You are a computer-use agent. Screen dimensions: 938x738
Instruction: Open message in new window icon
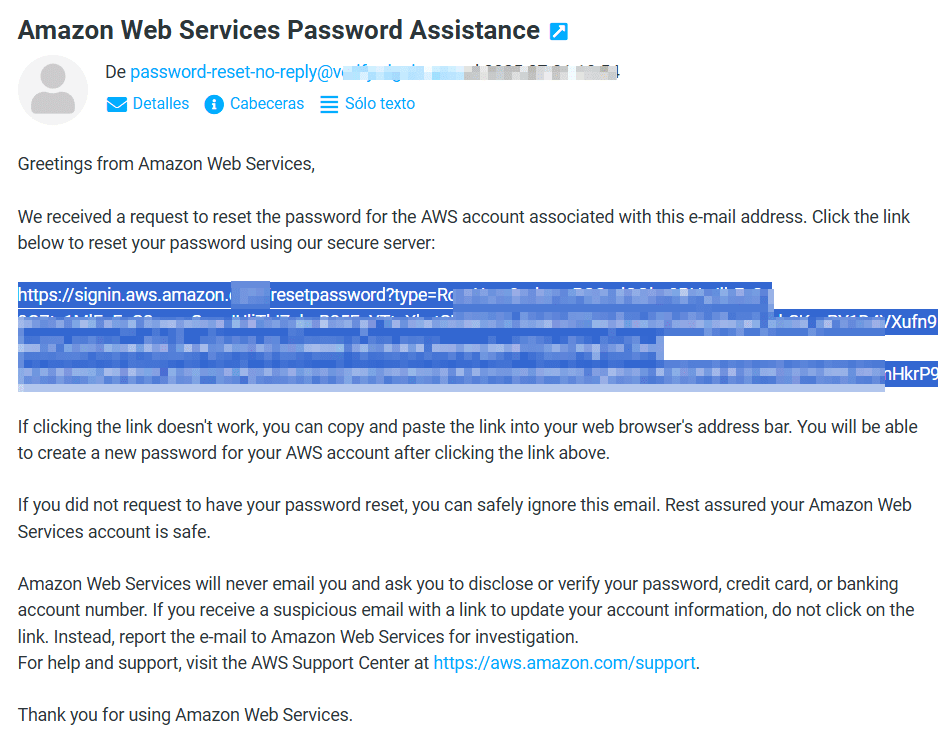559,31
